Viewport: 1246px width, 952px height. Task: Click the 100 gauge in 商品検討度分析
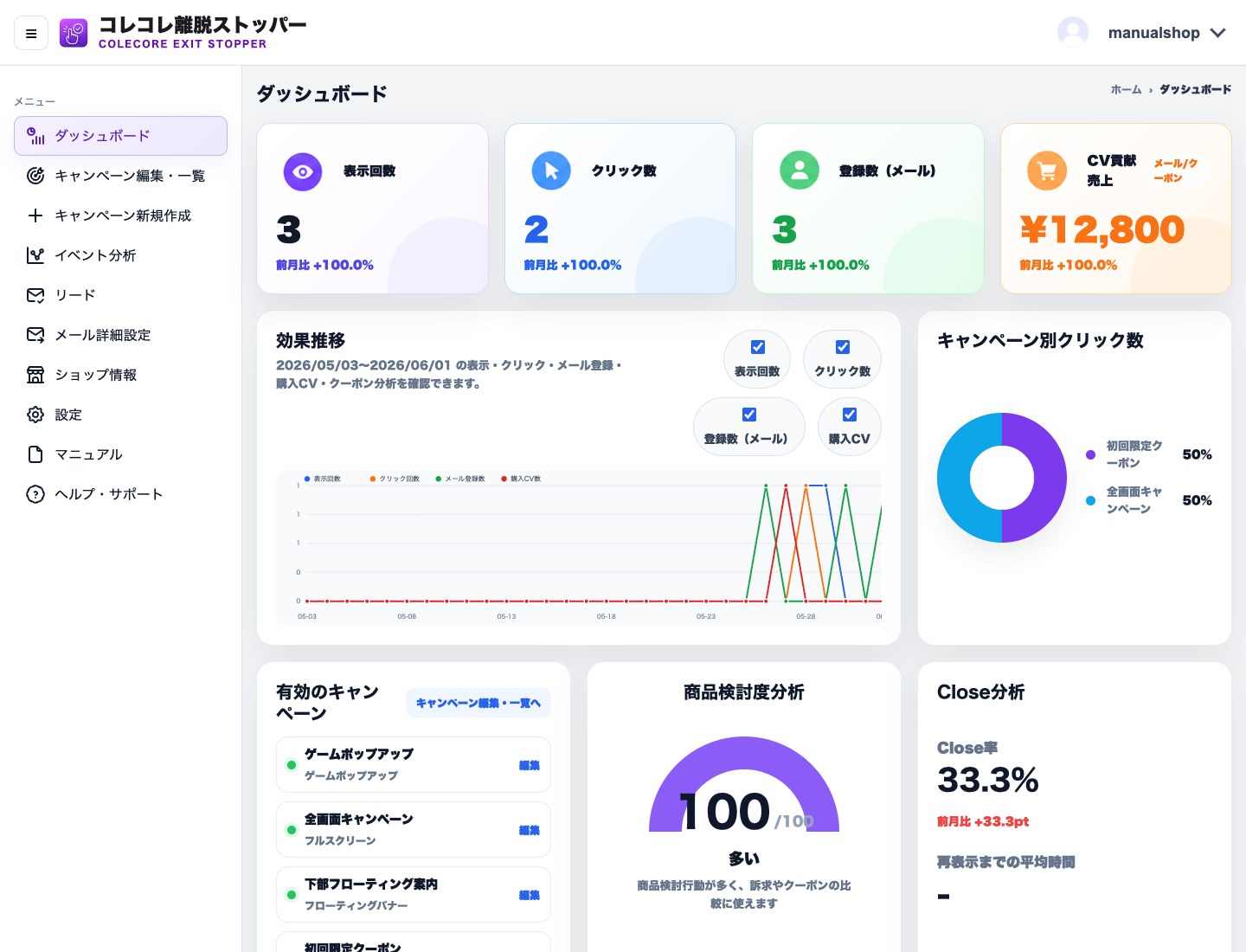point(744,784)
